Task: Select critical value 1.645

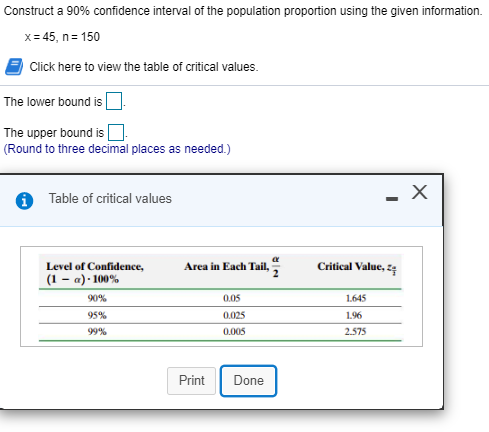Action: tap(356, 298)
